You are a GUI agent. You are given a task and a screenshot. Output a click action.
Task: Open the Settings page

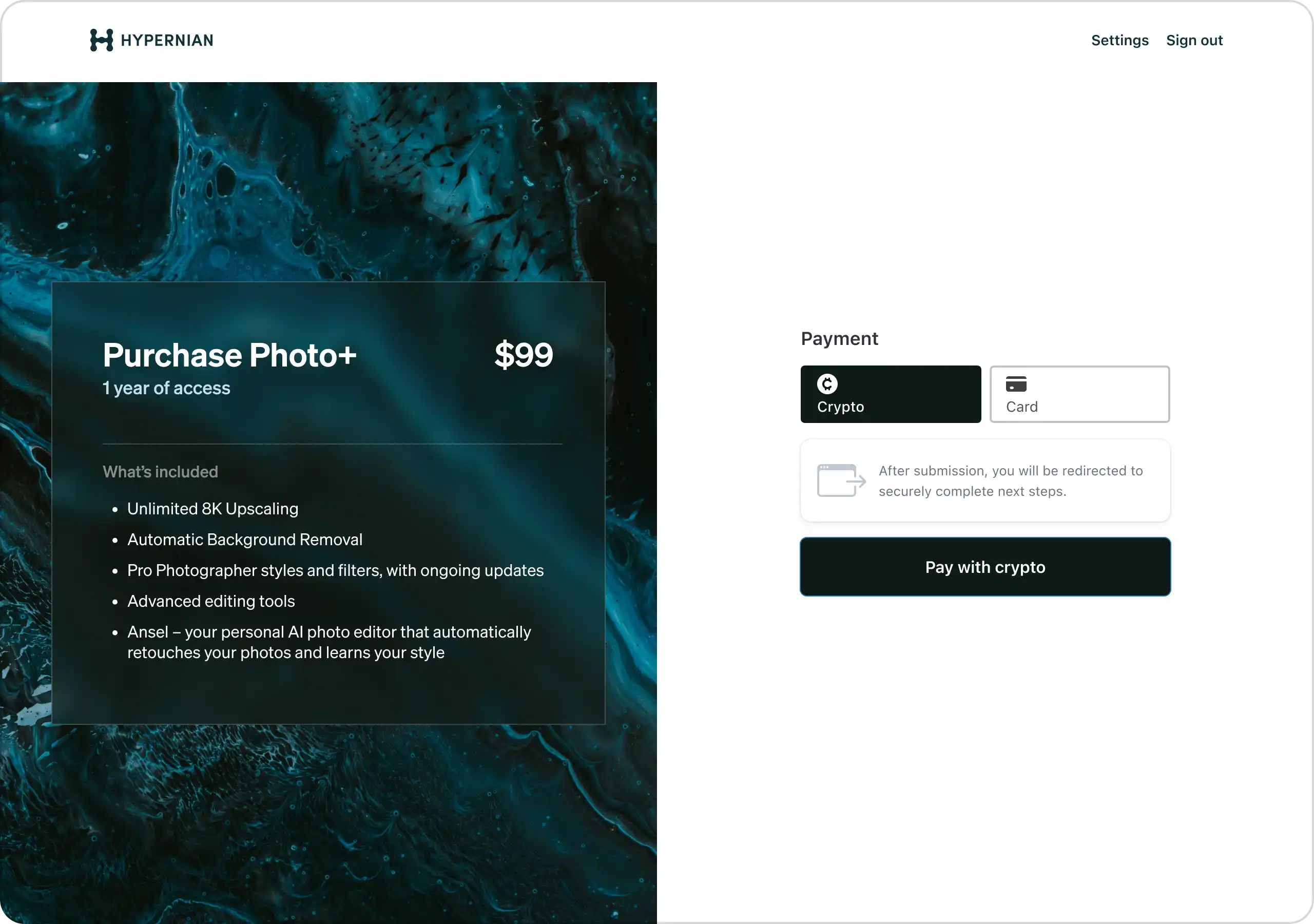(x=1119, y=41)
